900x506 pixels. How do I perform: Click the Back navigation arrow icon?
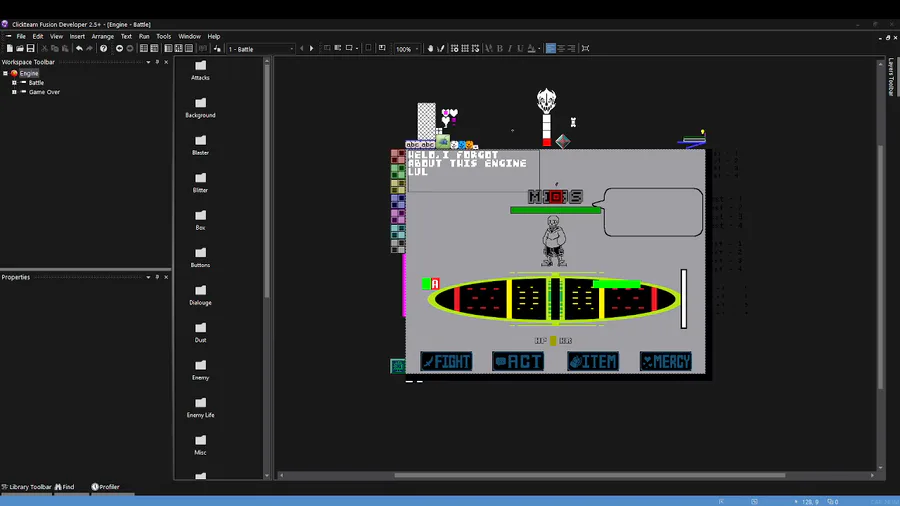click(119, 49)
